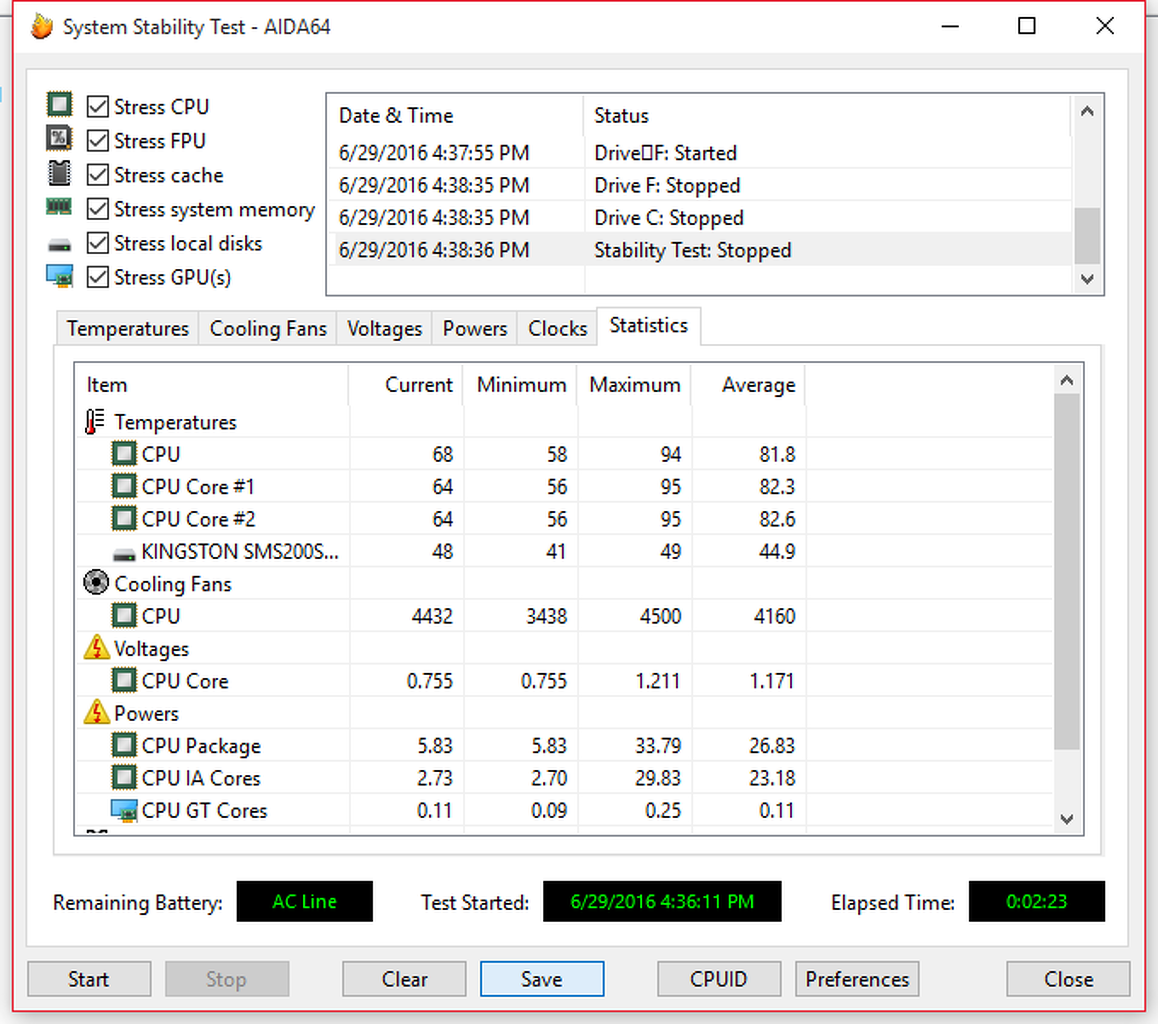Open the Powers tab
This screenshot has width=1158, height=1024.
(x=475, y=329)
